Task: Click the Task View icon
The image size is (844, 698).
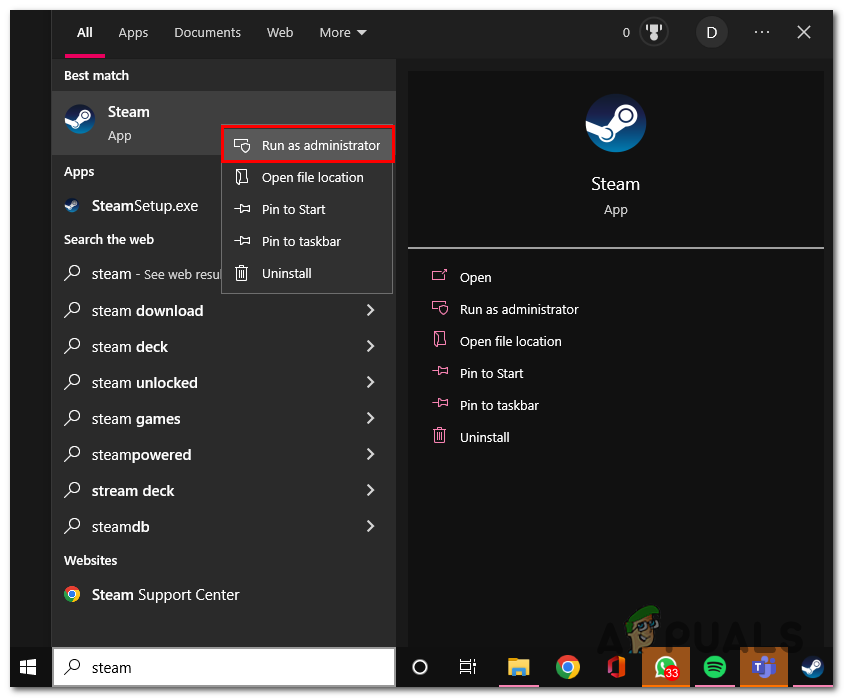Action: pyautogui.click(x=467, y=667)
